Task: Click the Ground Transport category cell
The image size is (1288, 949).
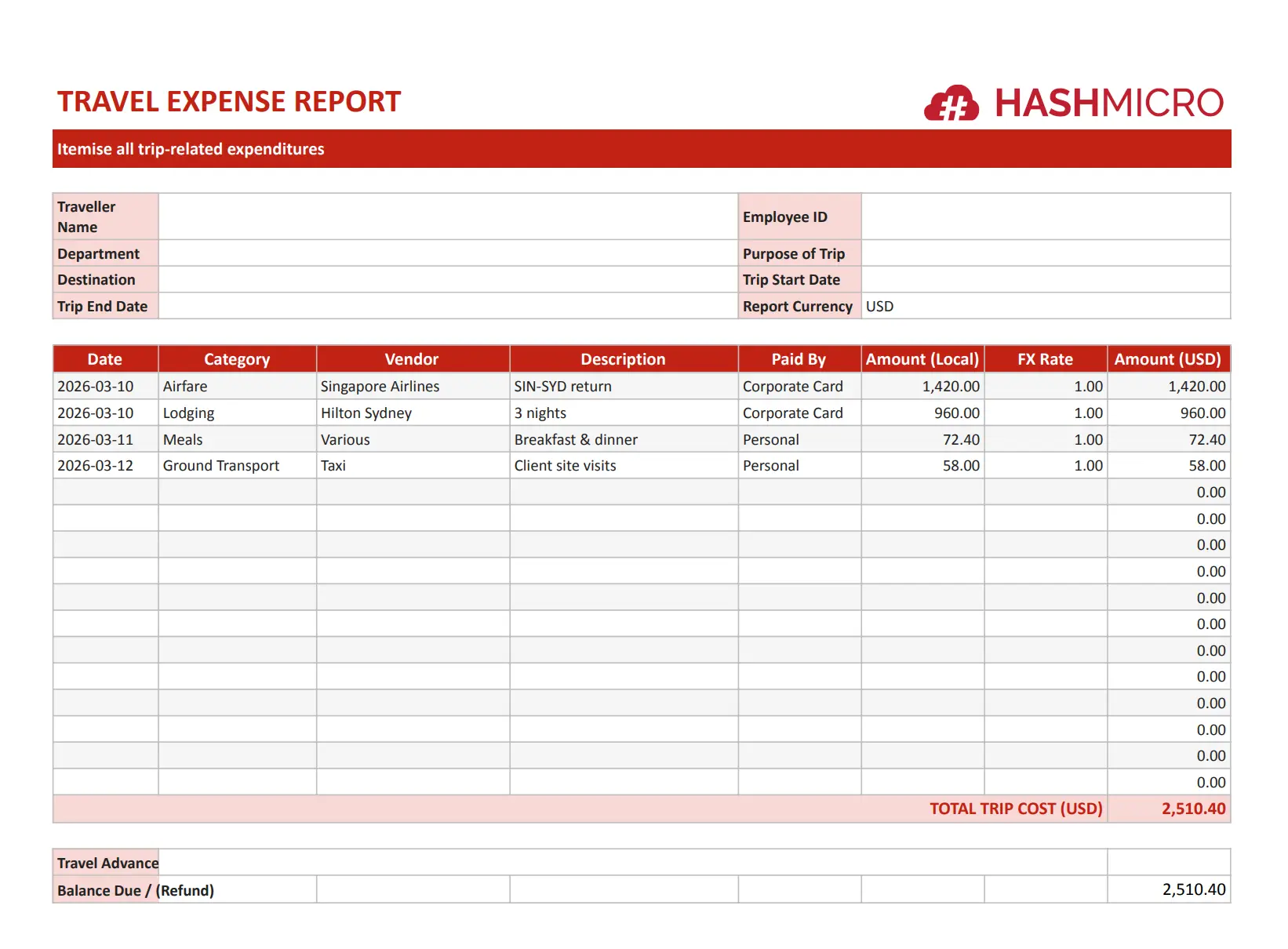Action: pyautogui.click(x=237, y=466)
